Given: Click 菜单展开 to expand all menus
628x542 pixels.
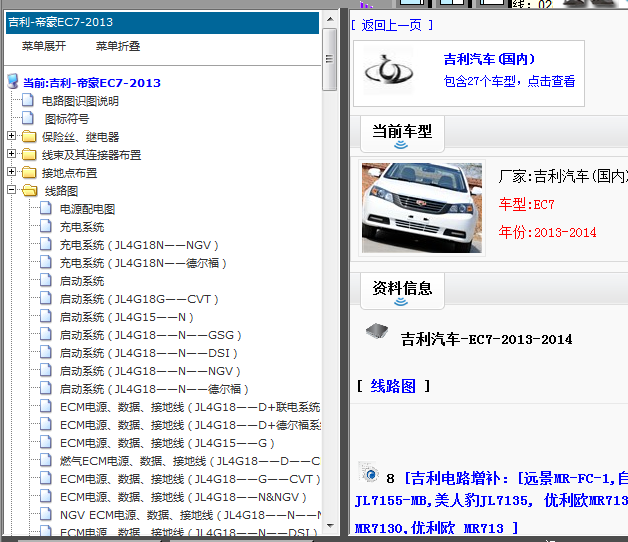Looking at the screenshot, I should 44,46.
